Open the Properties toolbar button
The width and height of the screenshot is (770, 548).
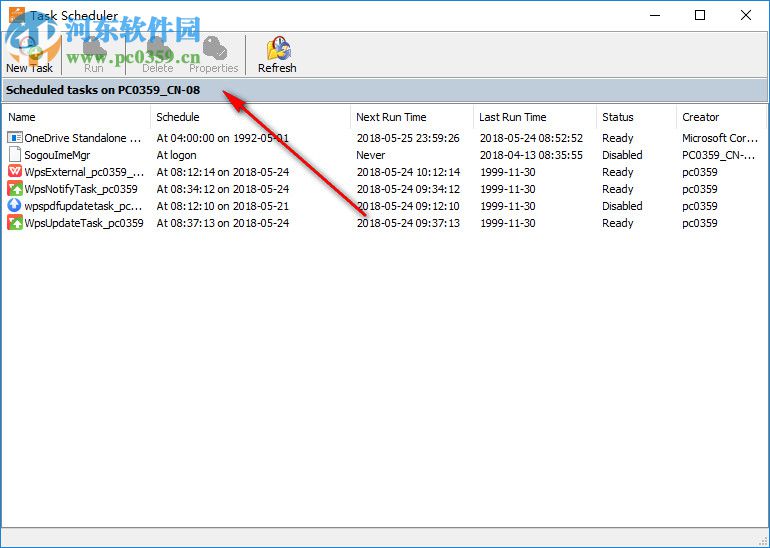point(214,55)
